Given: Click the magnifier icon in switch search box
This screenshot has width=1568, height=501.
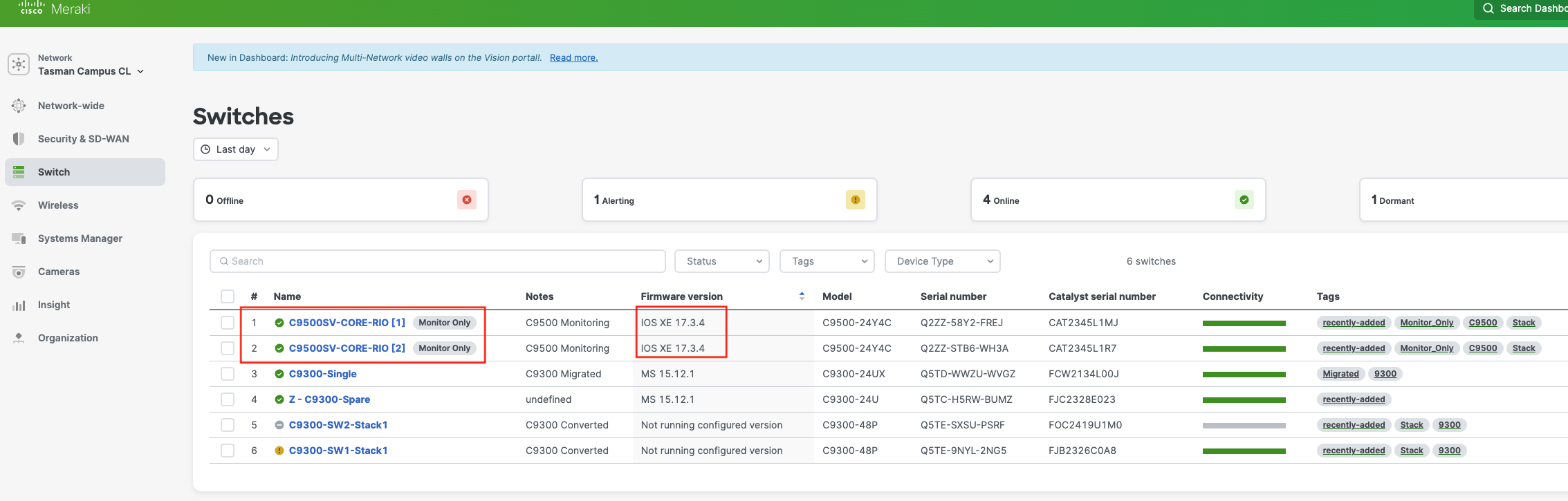Looking at the screenshot, I should (x=224, y=261).
